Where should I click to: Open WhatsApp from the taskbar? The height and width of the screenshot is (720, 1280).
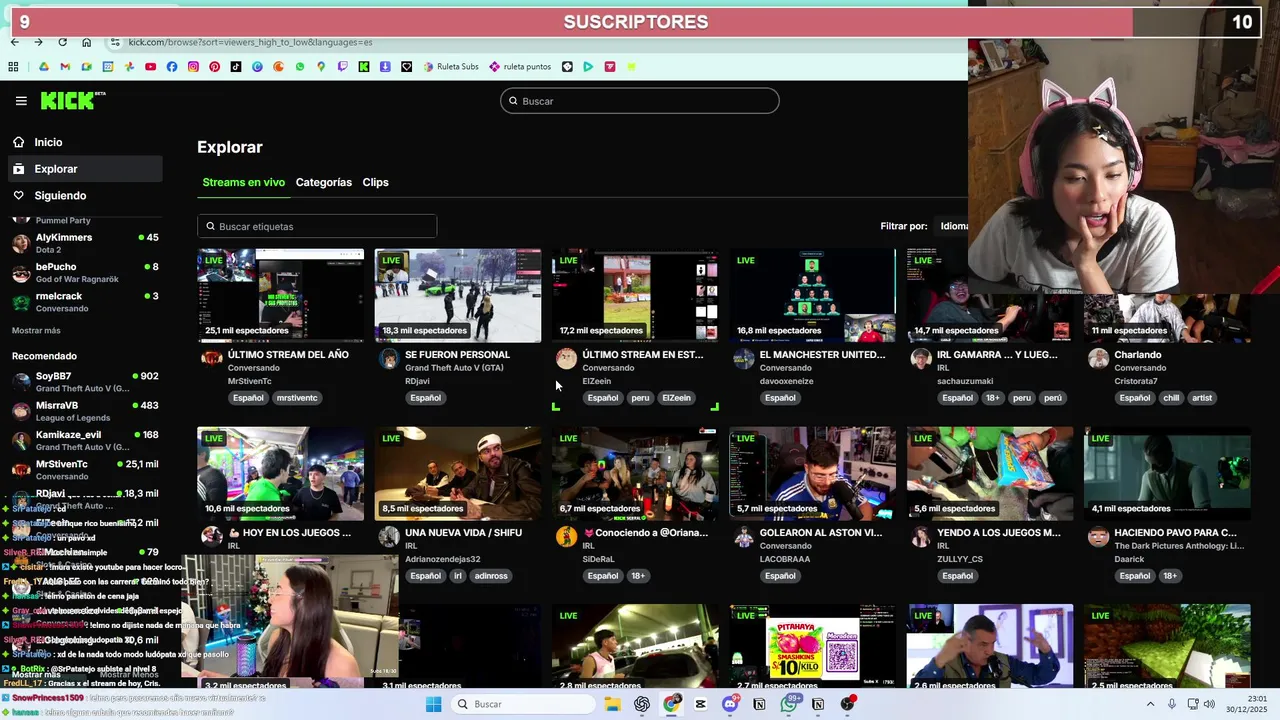[789, 704]
